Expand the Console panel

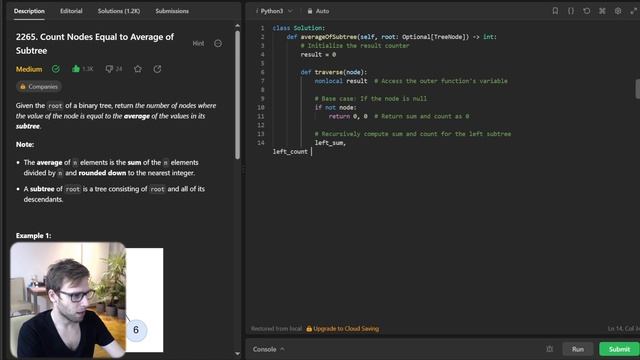point(268,349)
